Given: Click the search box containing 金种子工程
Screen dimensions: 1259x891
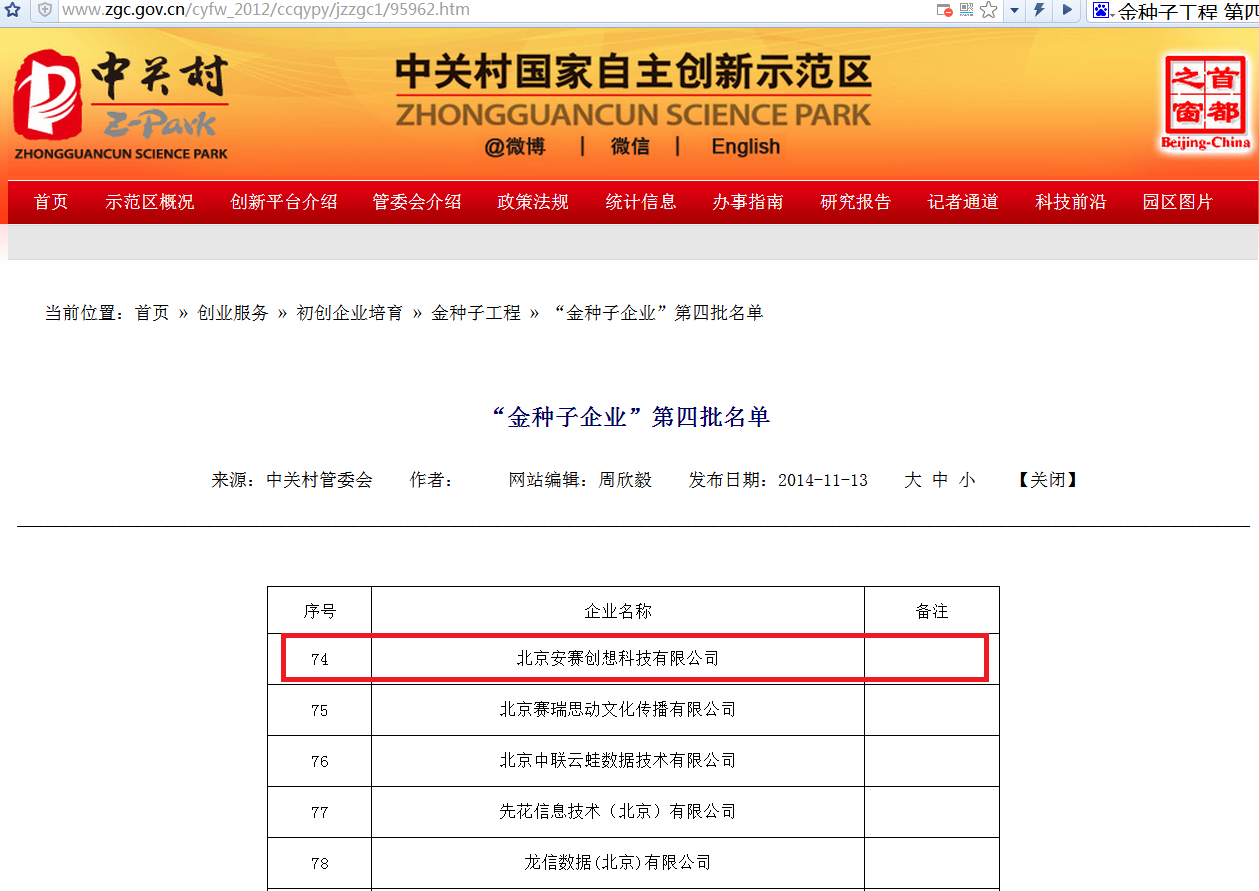Looking at the screenshot, I should [x=1187, y=11].
